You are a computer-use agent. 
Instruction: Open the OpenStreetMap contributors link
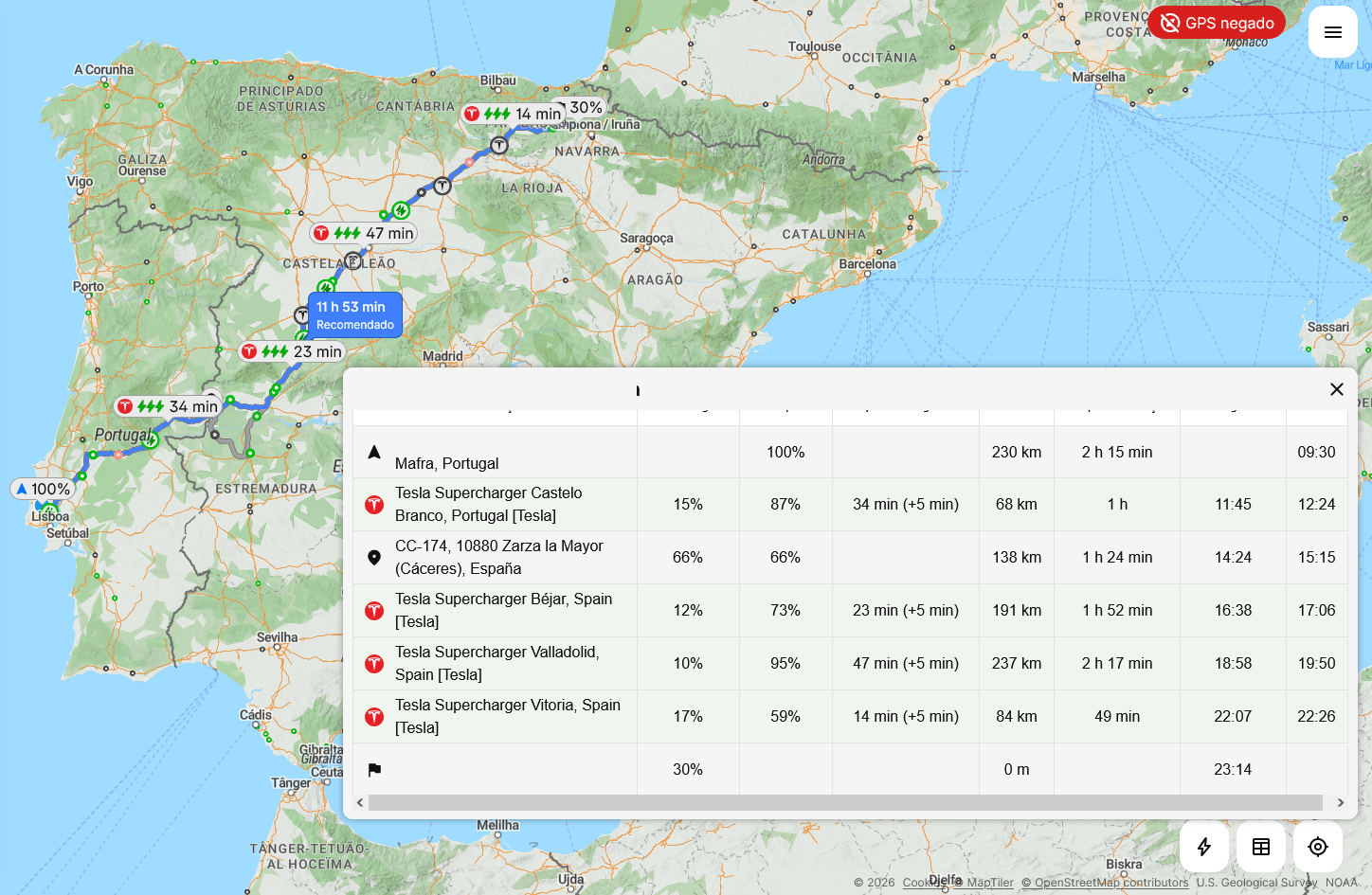click(x=1105, y=883)
